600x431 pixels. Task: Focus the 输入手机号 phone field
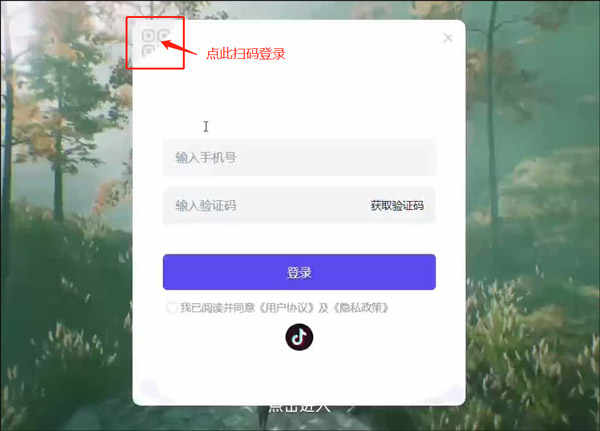click(x=299, y=157)
